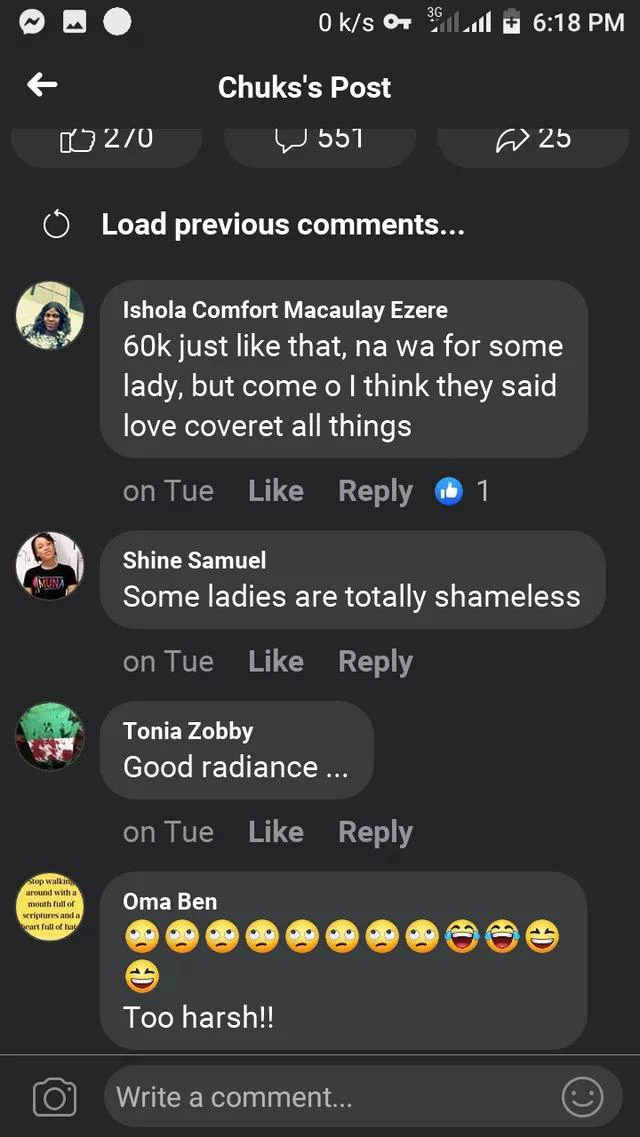
Task: Open Oma Ben's profile name link
Action: (169, 901)
